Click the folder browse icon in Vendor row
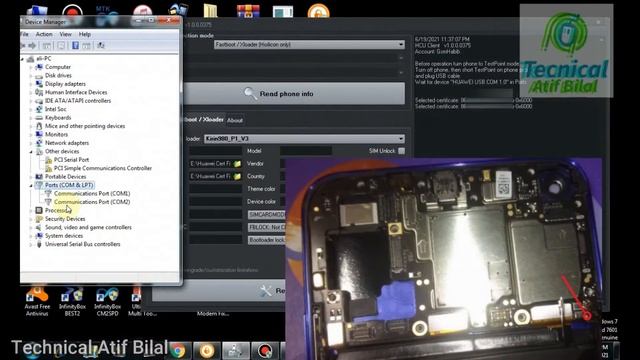640x360 pixels. [x=237, y=164]
